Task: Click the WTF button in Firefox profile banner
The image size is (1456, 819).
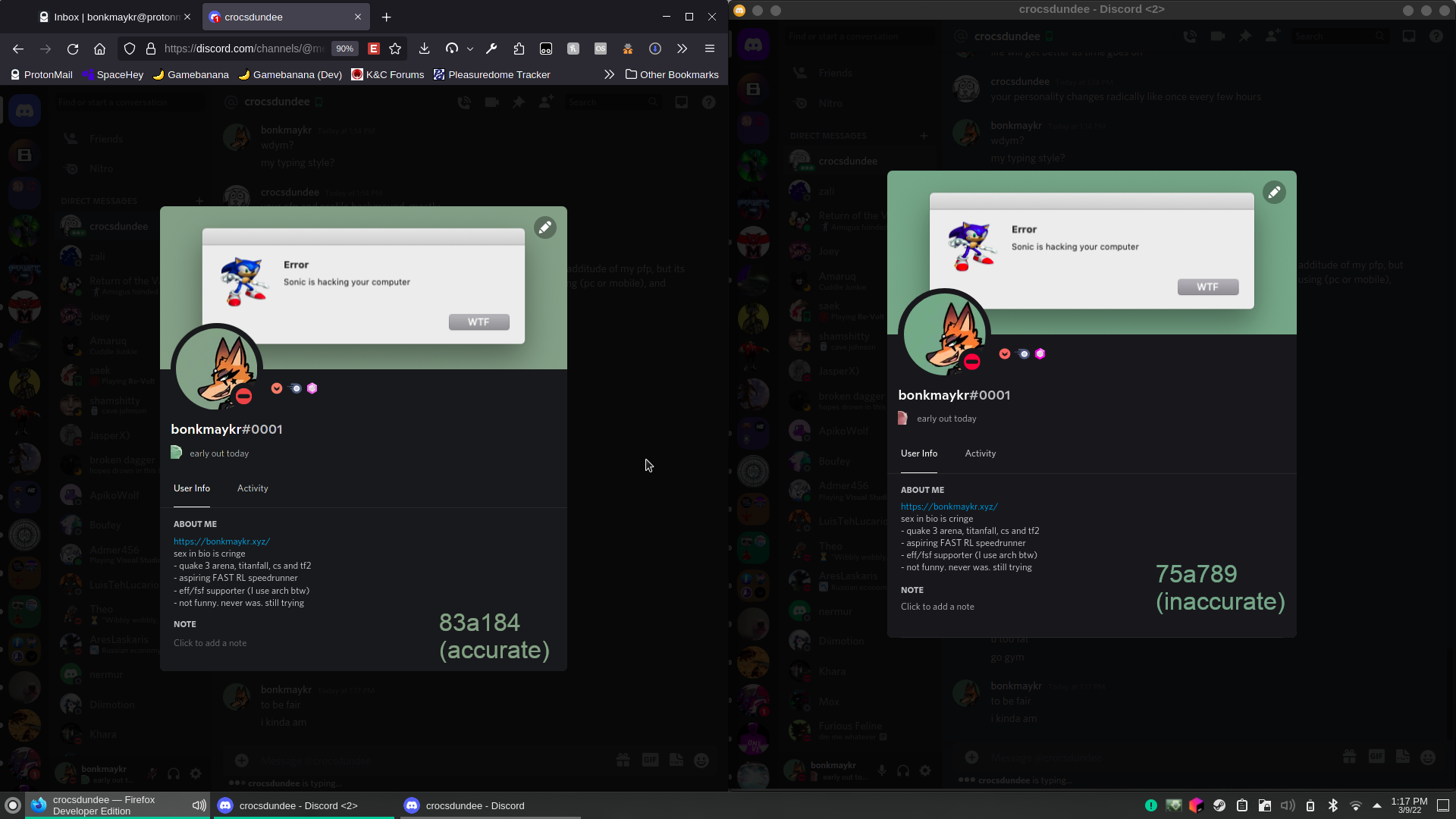Action: coord(479,322)
